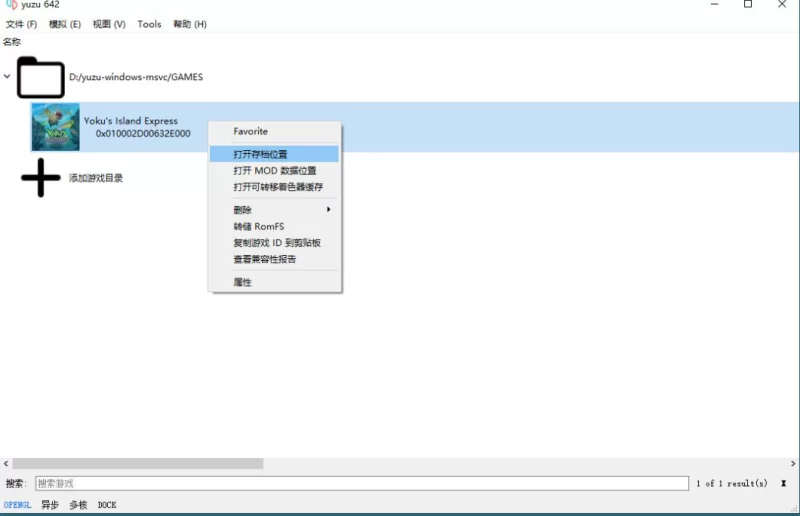Expand the 删除 submenu arrow
Viewport: 800px width, 516px height.
pyautogui.click(x=329, y=209)
